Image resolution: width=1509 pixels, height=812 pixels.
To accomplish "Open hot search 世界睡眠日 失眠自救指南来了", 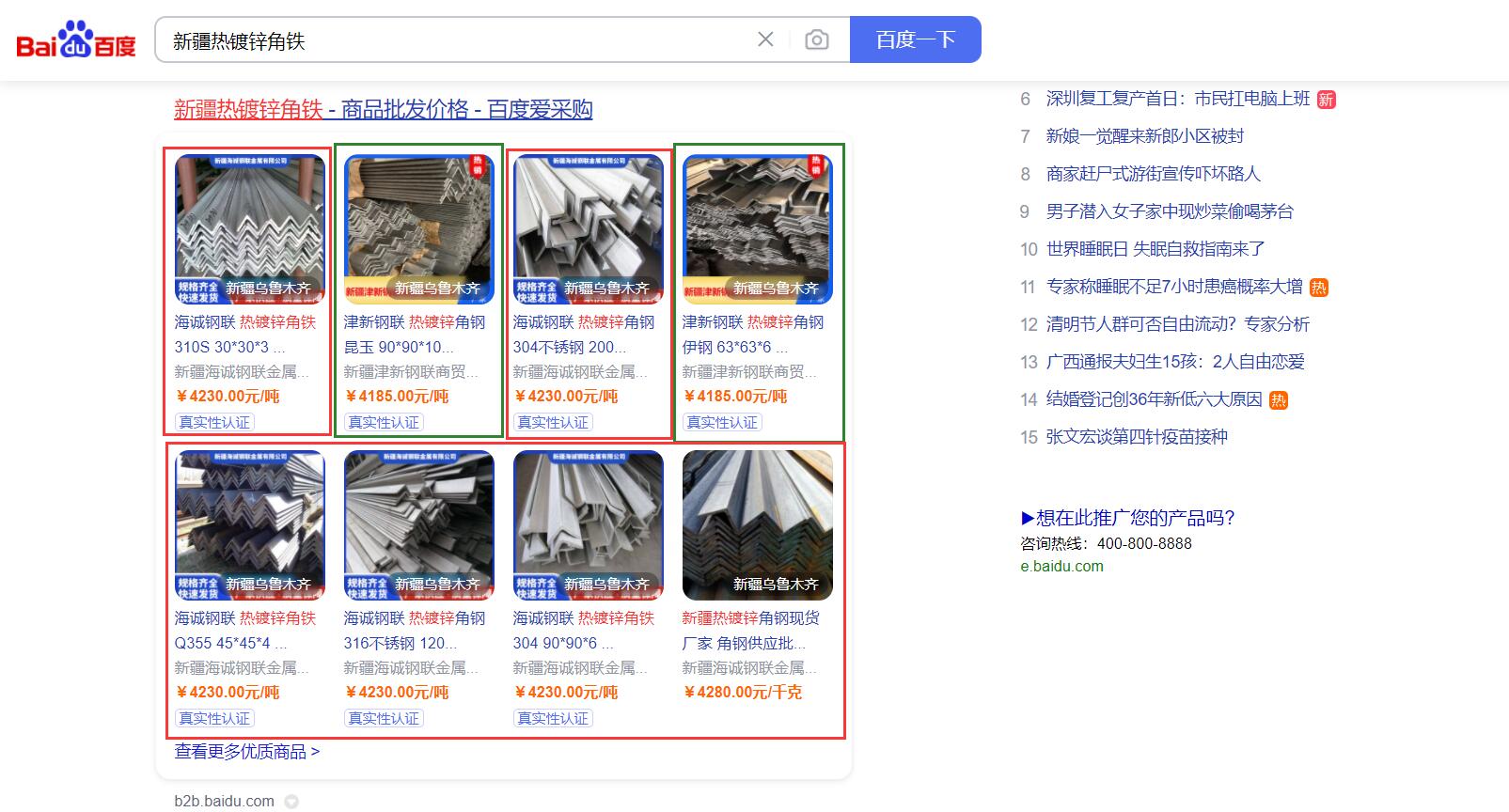I will click(x=1155, y=249).
